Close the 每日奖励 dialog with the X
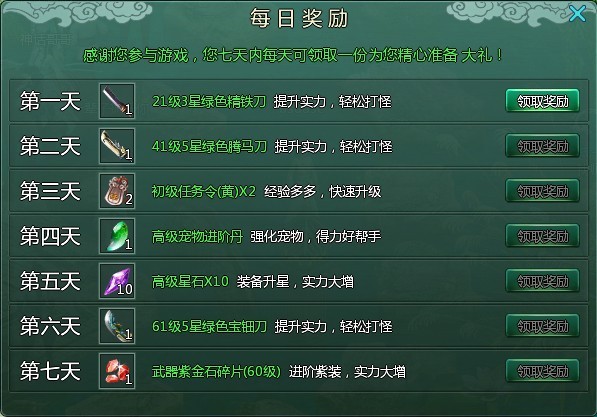Screen dimensions: 597x417 pos(578,14)
